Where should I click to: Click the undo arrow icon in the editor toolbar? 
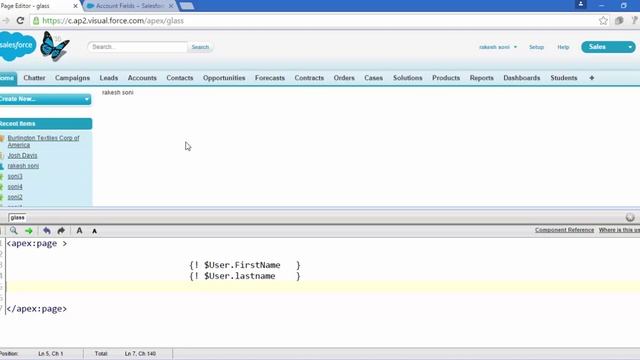pos(47,231)
